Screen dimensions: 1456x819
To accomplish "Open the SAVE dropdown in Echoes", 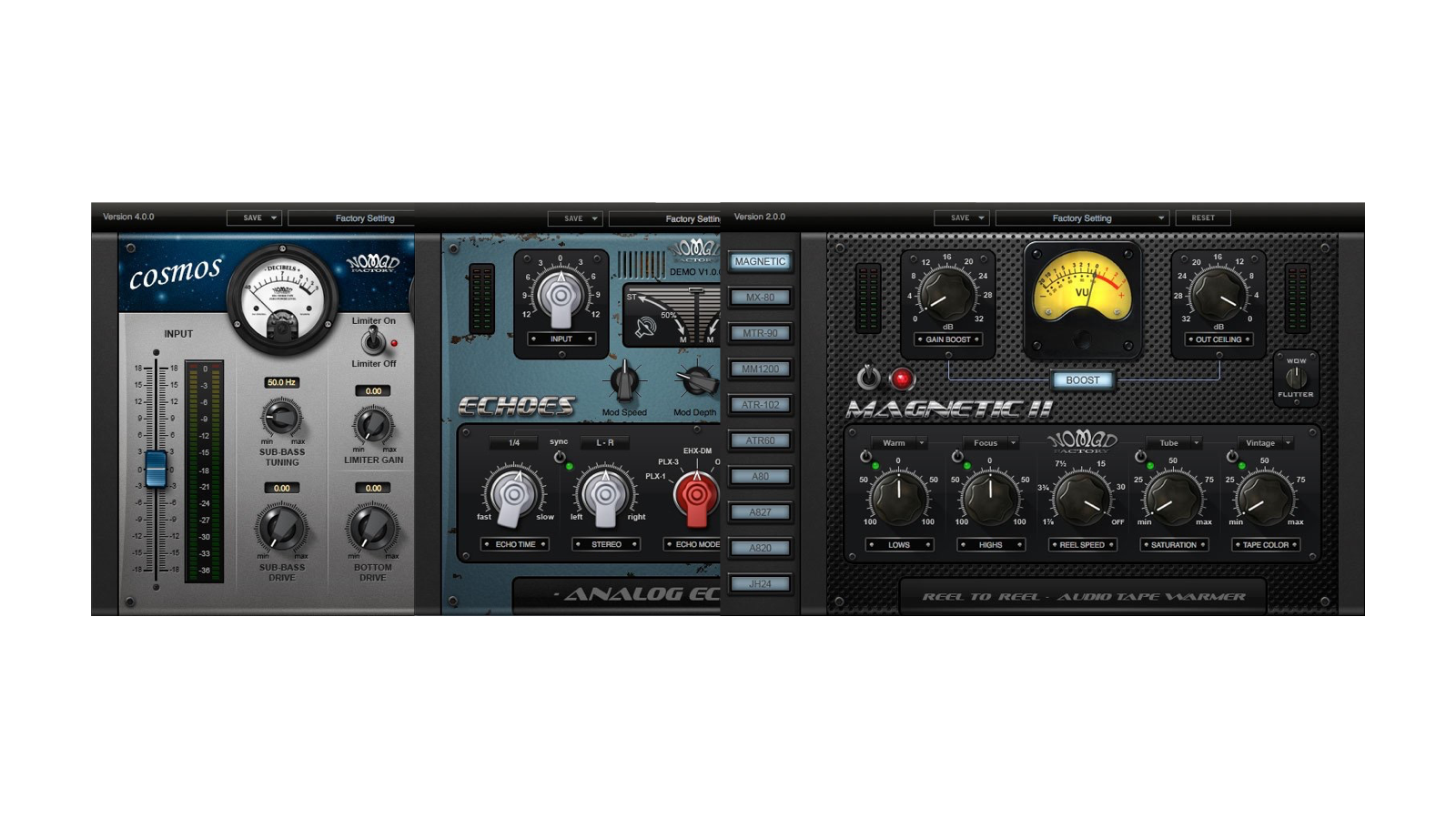I will [x=574, y=218].
